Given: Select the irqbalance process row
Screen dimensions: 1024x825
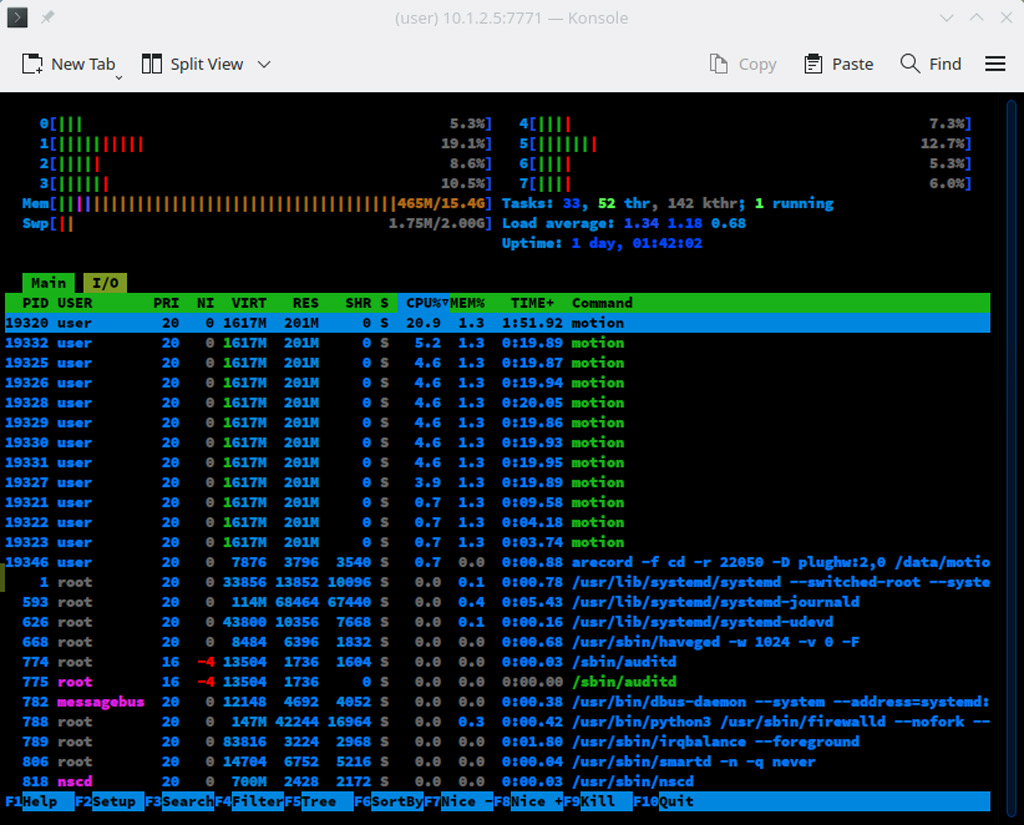Looking at the screenshot, I should pos(498,741).
